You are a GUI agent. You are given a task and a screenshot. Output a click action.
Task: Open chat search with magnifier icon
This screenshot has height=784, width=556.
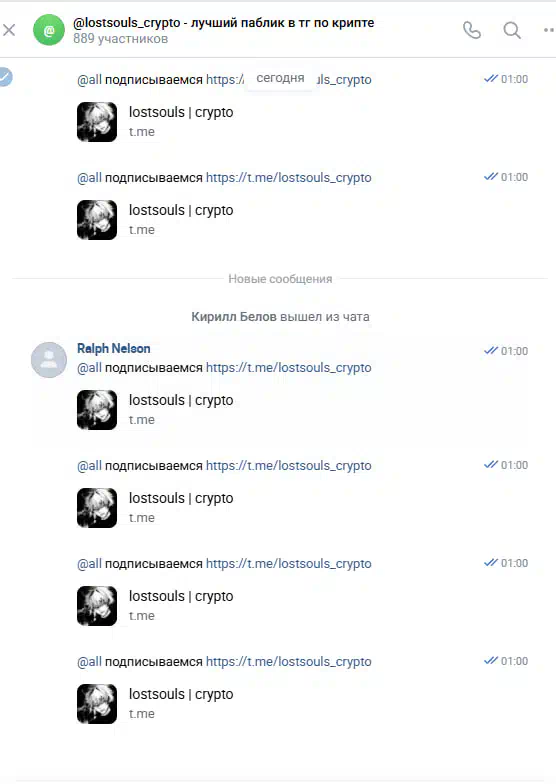point(512,30)
